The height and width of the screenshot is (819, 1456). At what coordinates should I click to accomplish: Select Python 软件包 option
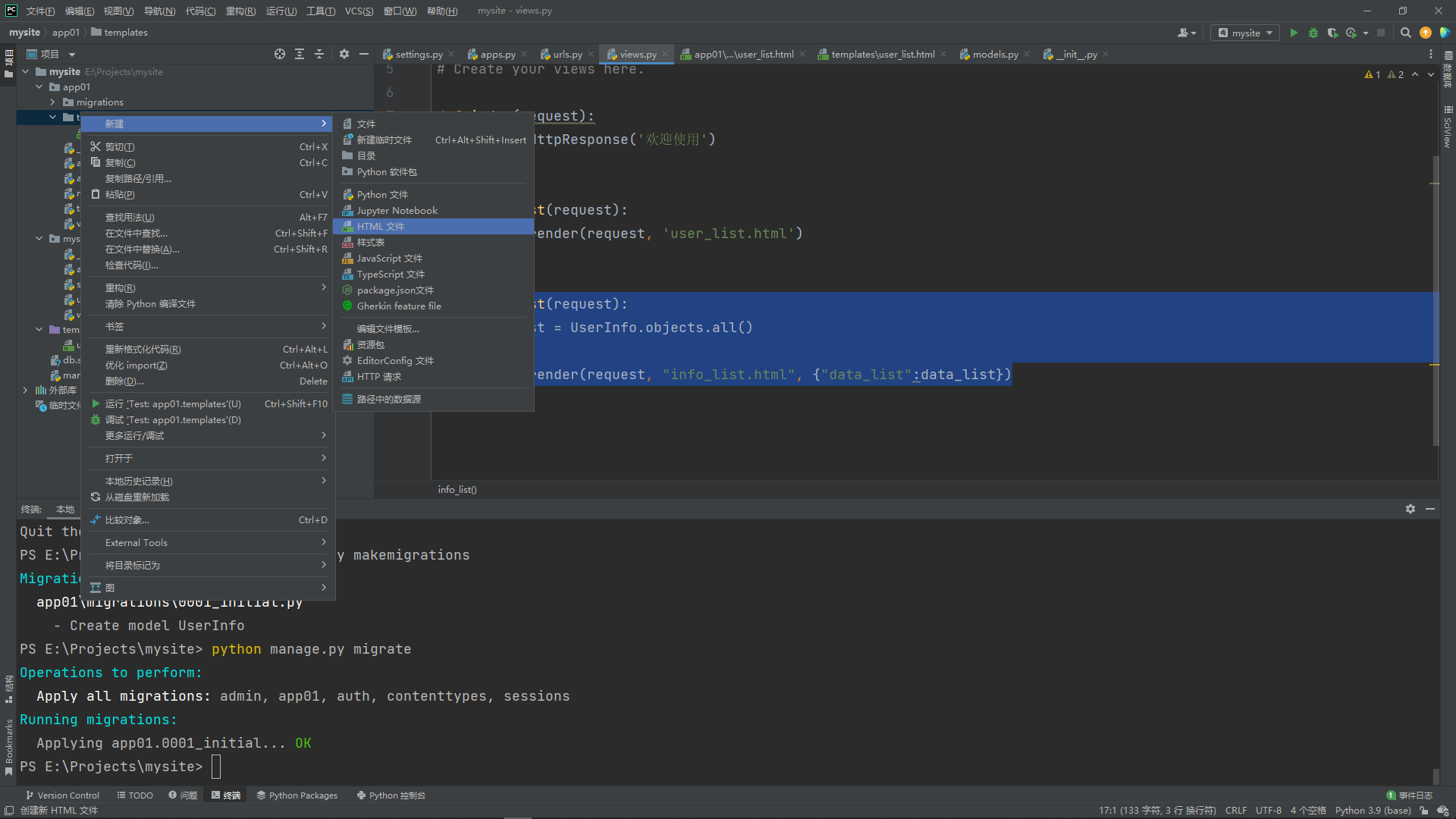pos(433,171)
